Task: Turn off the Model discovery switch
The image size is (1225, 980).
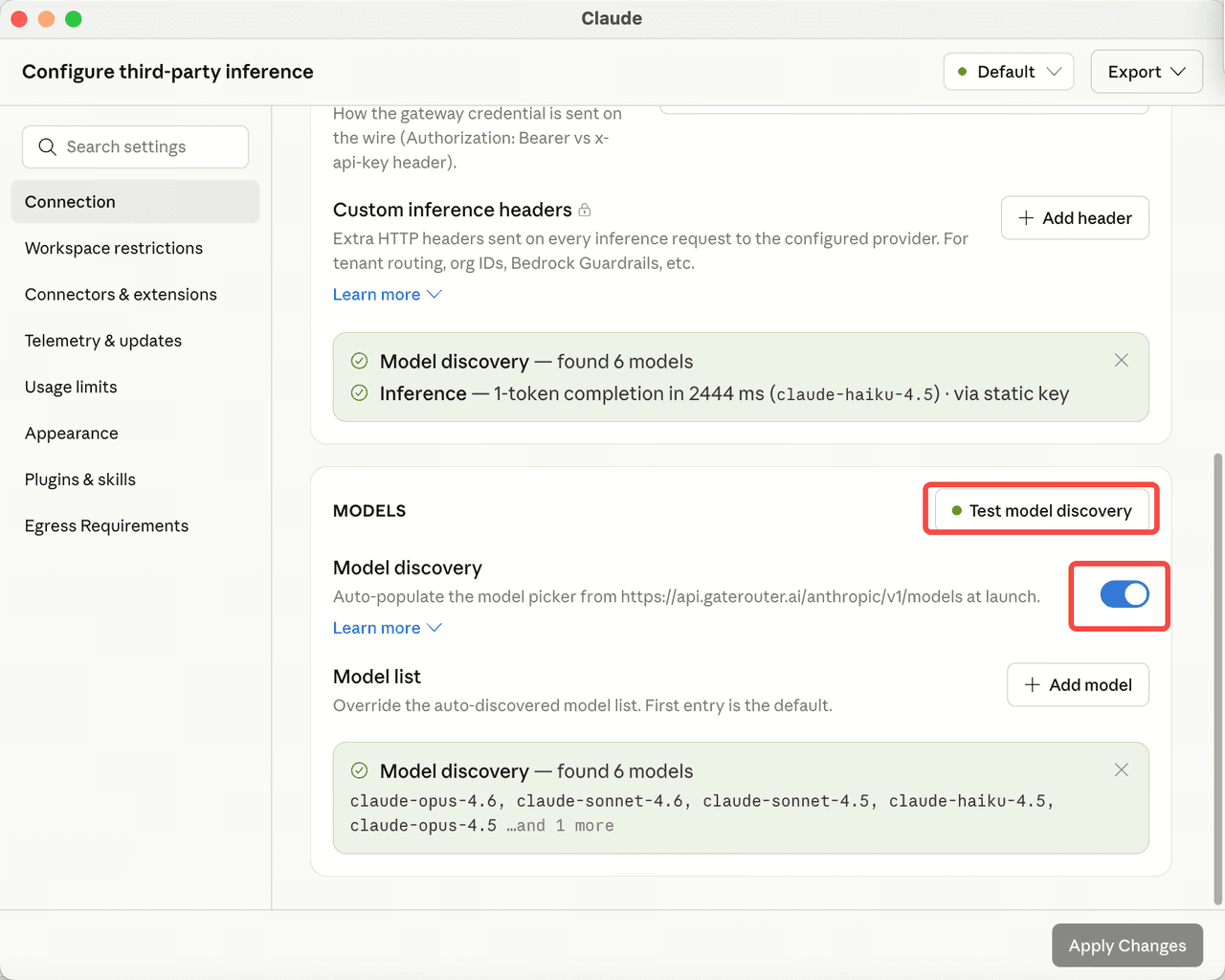Action: (1125, 594)
